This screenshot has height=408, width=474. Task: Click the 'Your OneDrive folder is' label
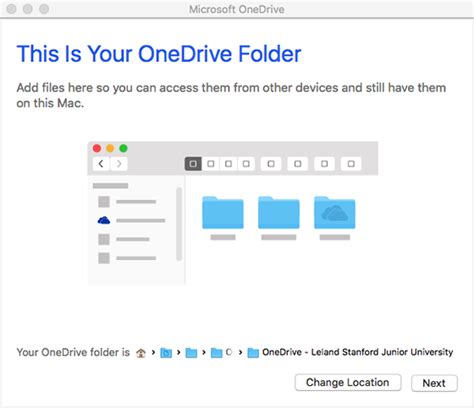tap(73, 352)
